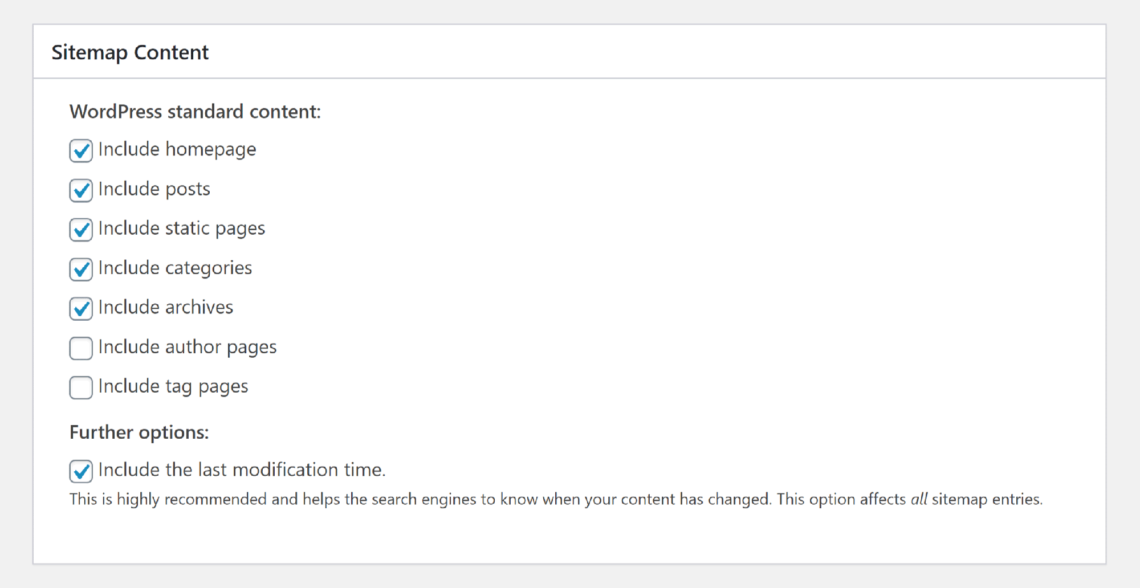The height and width of the screenshot is (588, 1140).
Task: Click the 'Include posts' label text
Action: [154, 189]
